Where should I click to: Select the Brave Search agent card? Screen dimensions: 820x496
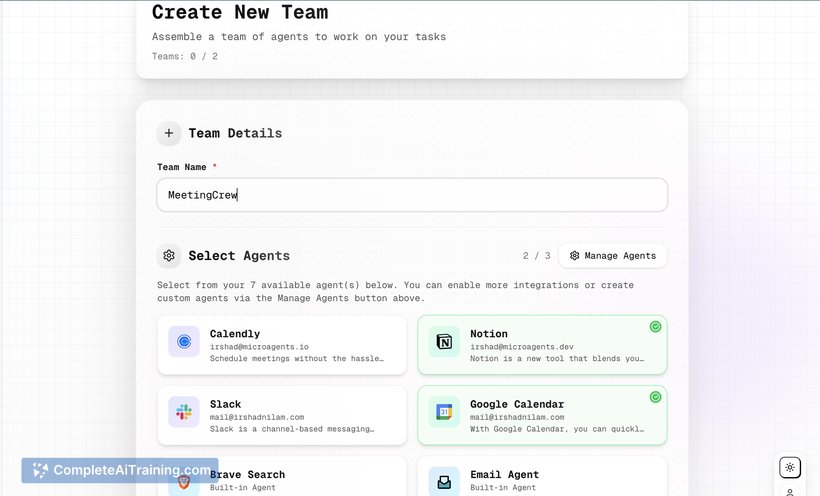point(282,476)
